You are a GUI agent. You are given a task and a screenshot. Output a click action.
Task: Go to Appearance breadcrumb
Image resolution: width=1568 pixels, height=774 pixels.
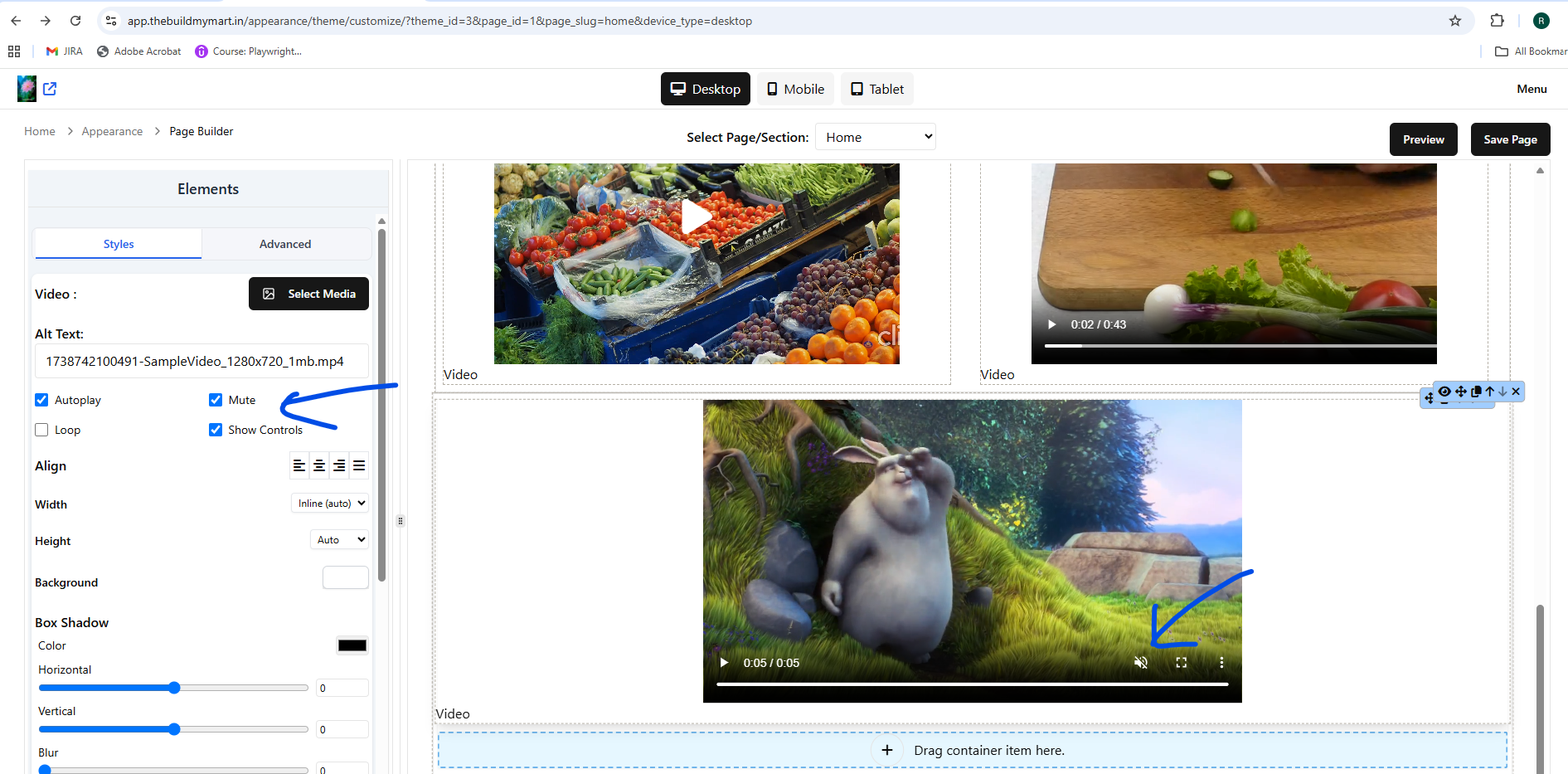pos(112,131)
